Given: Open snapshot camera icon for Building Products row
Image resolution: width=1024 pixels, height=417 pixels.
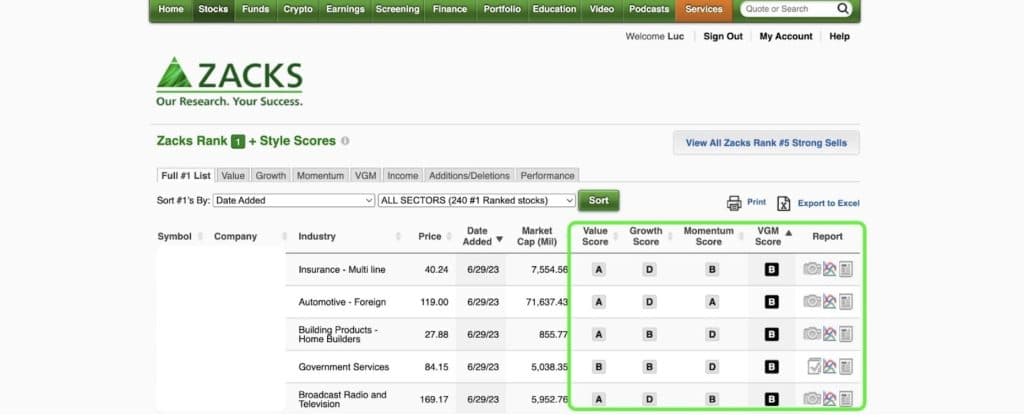Looking at the screenshot, I should [812, 334].
